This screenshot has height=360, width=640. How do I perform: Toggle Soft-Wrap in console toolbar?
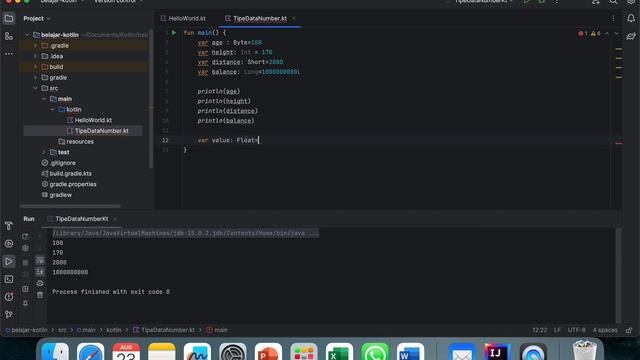40,260
